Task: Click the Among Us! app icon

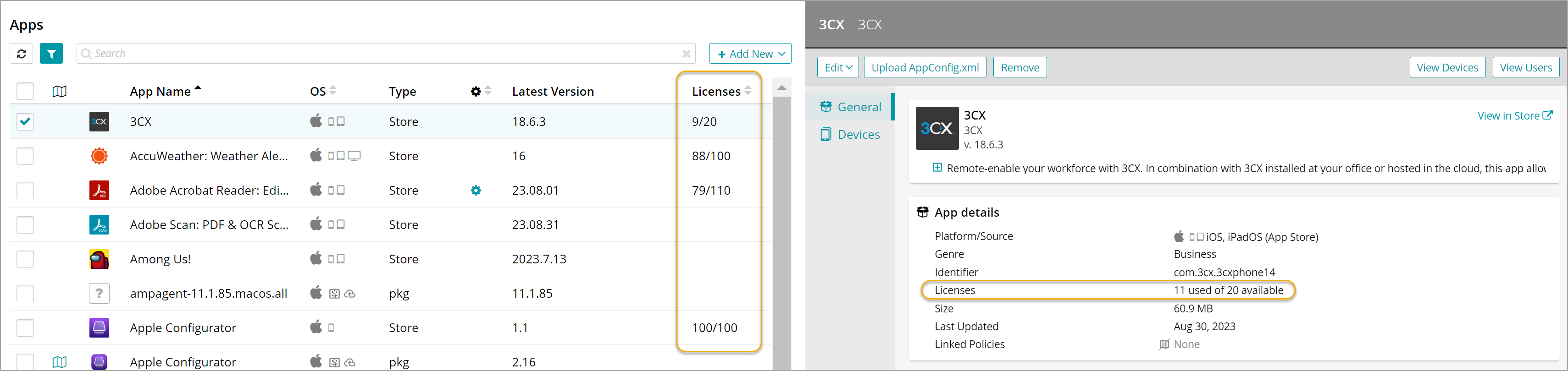Action: pos(99,259)
